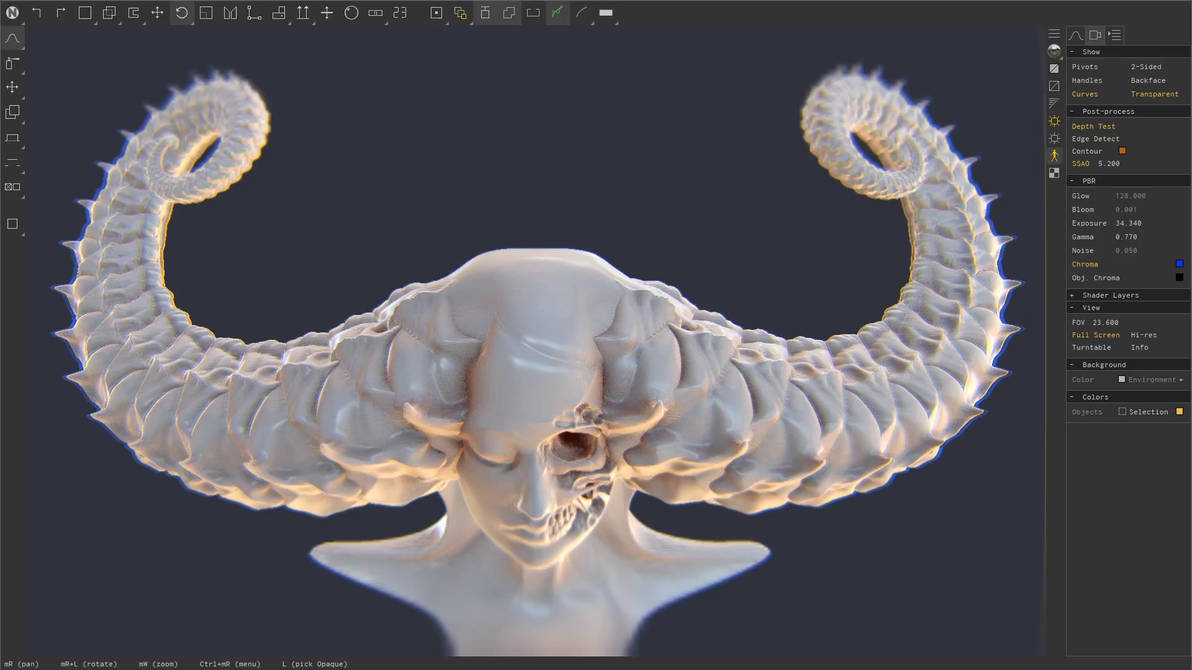Collapse the Background section

tap(1128, 365)
